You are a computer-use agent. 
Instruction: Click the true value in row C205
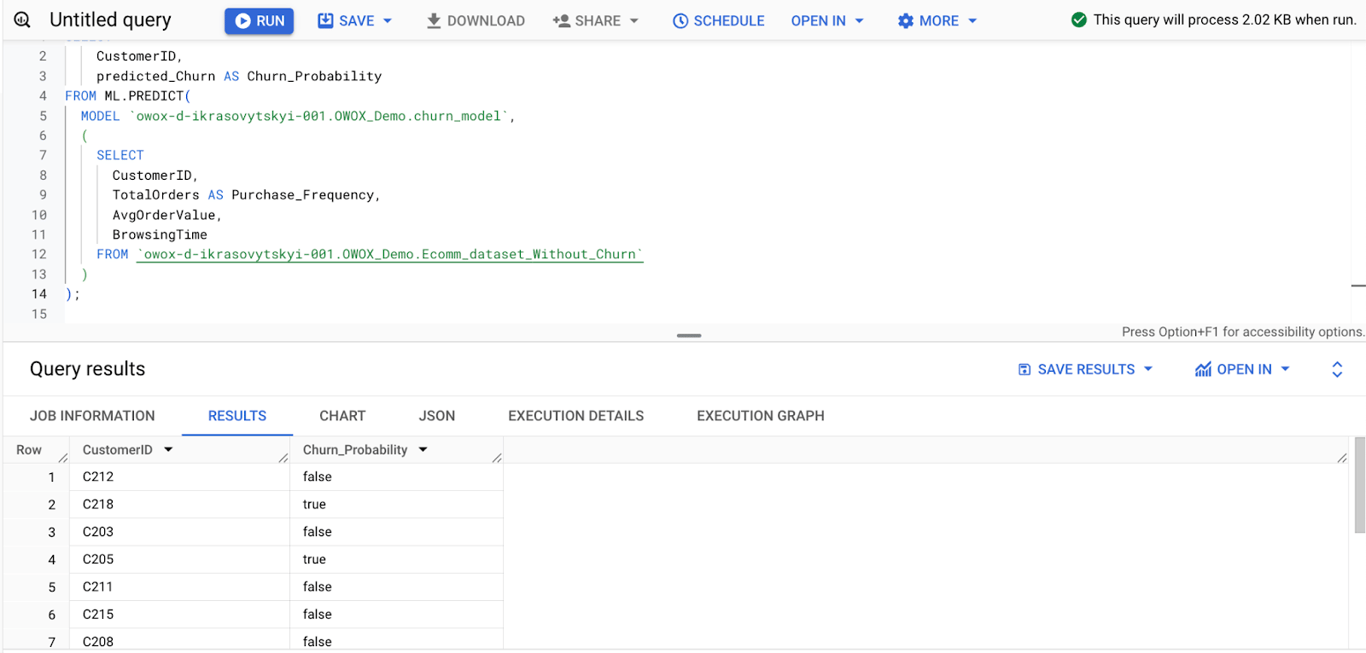[x=314, y=559]
